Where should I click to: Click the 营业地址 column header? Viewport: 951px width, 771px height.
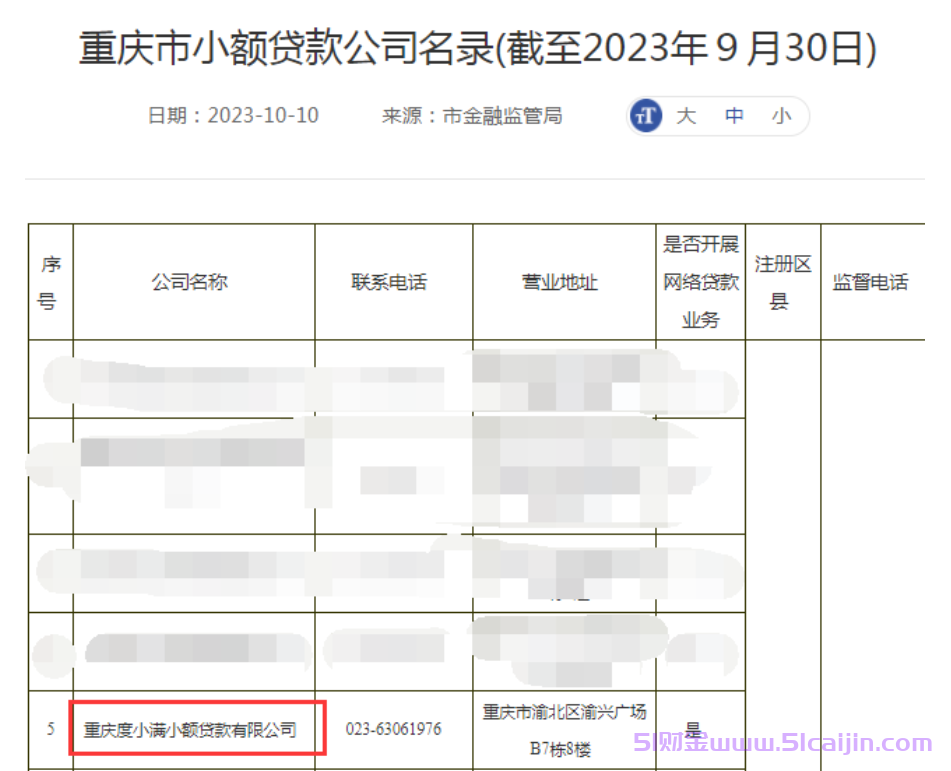[x=561, y=282]
